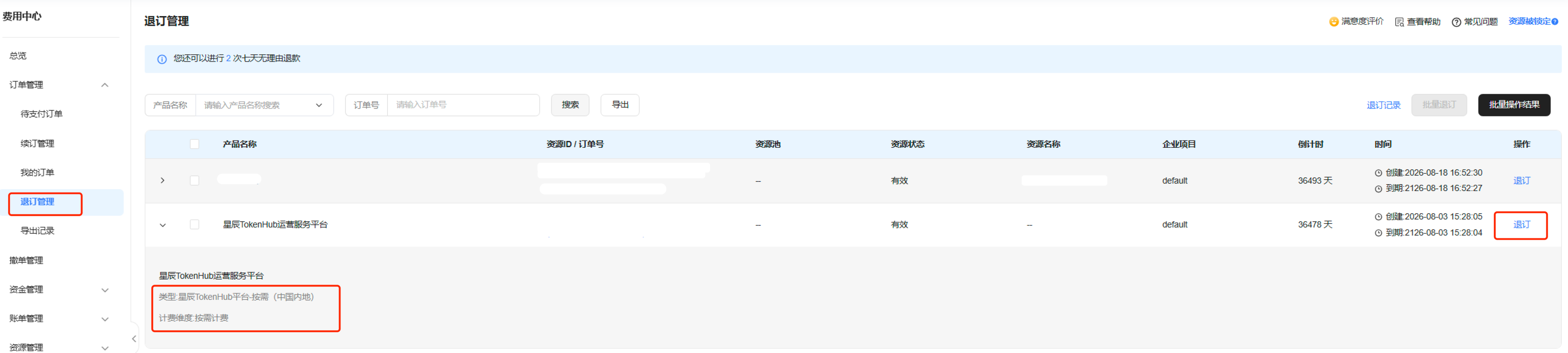1568x353 pixels.
Task: Open the 产品名称 search dropdown
Action: point(264,105)
